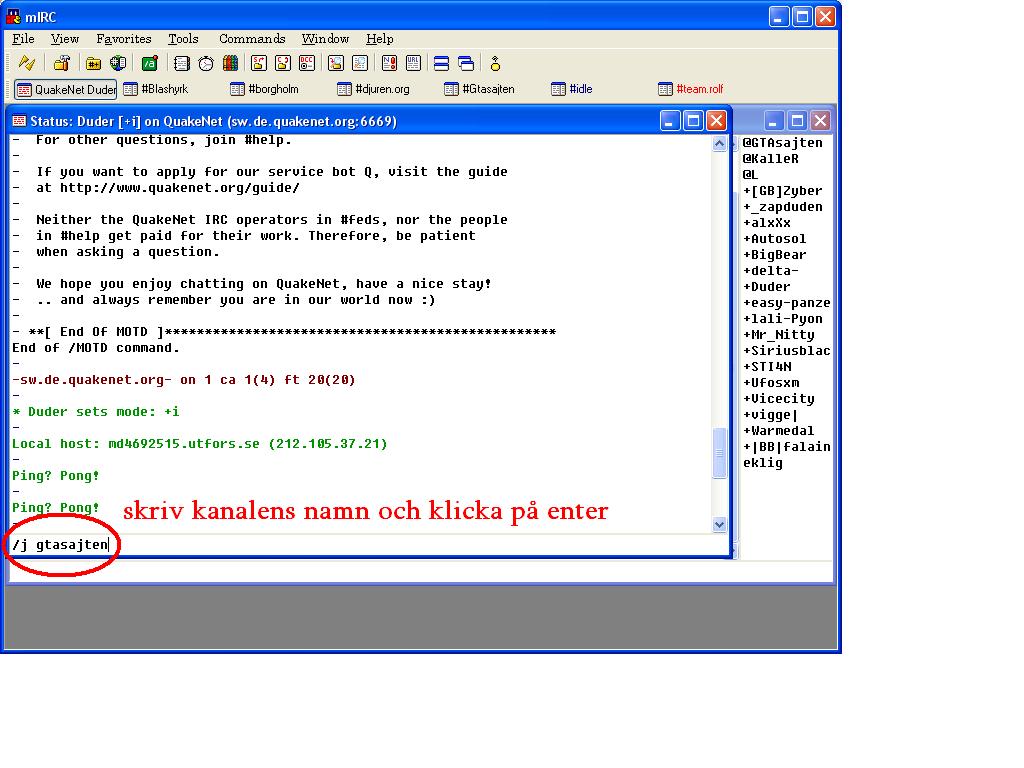
Task: Maximize the Status window
Action: 693,121
